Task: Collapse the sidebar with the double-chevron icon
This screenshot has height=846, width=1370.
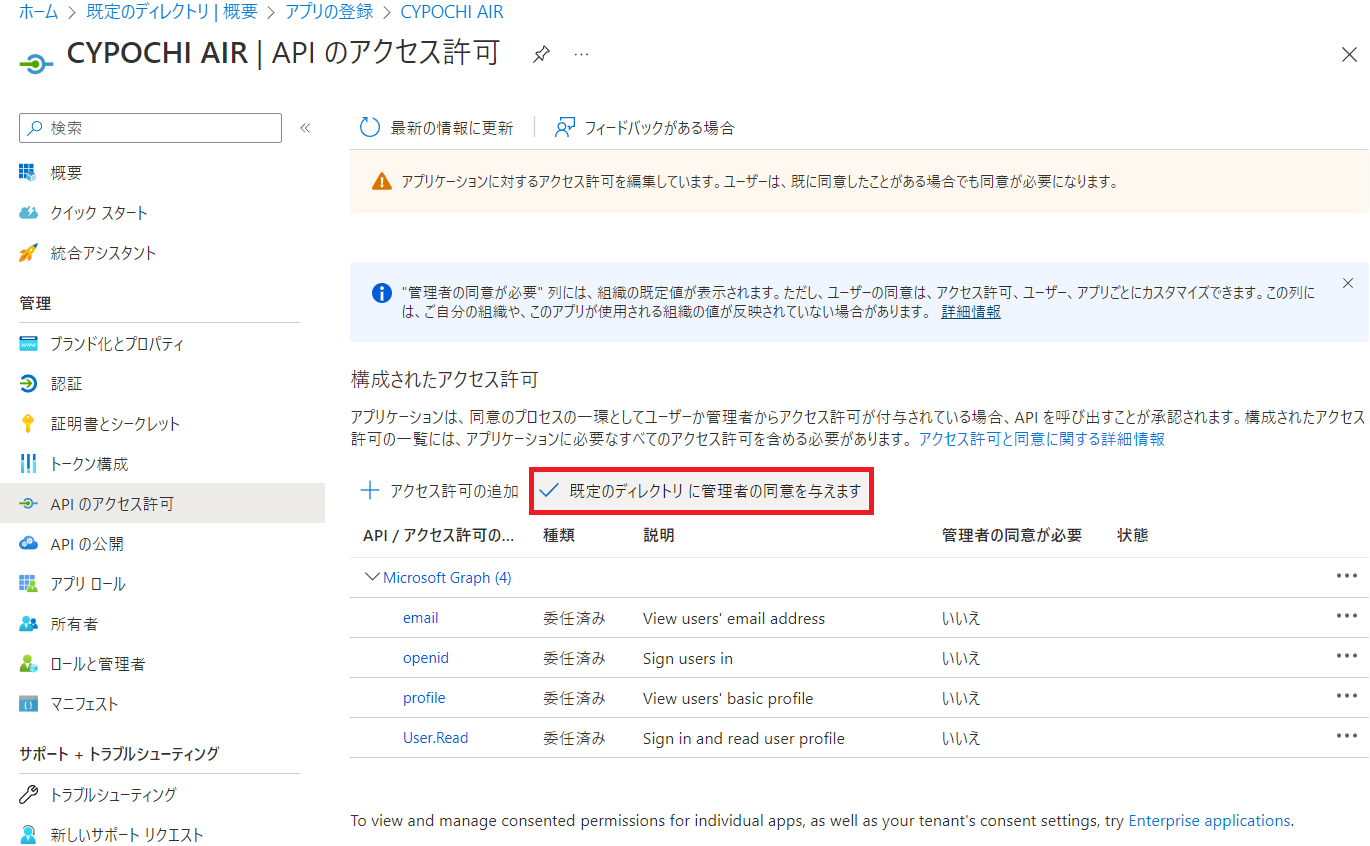Action: pos(305,128)
